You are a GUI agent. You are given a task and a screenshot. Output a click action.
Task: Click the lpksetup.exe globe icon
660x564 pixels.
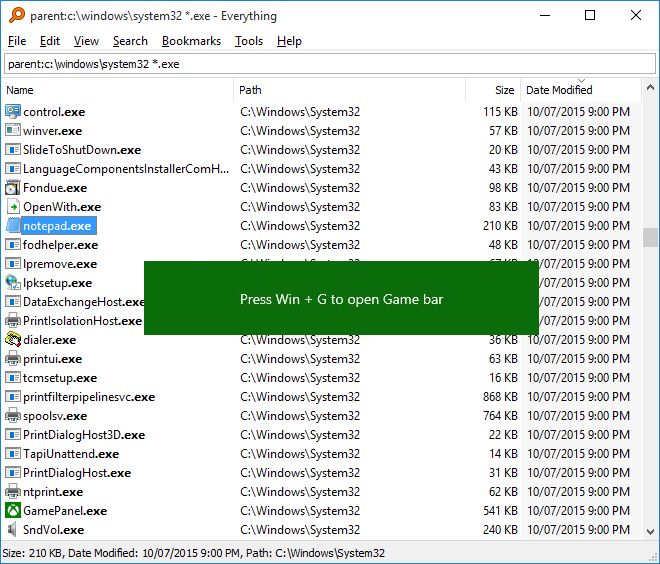[13, 282]
